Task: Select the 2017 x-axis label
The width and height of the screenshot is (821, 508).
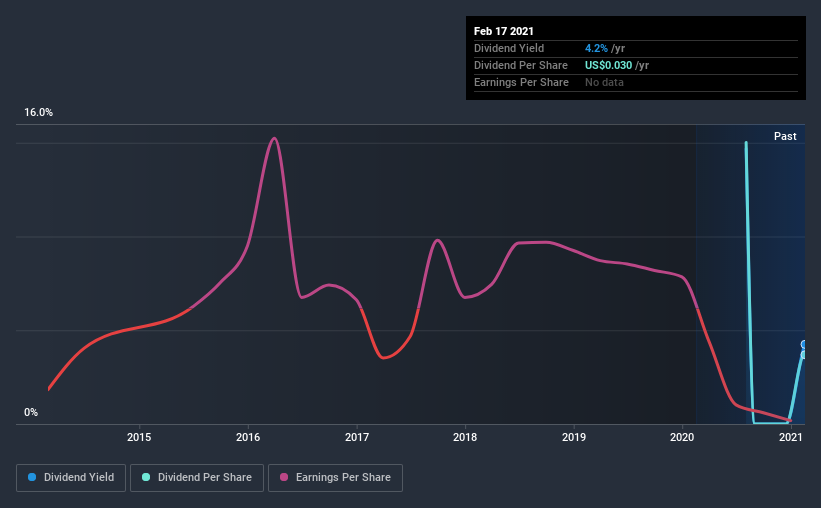Action: [357, 437]
